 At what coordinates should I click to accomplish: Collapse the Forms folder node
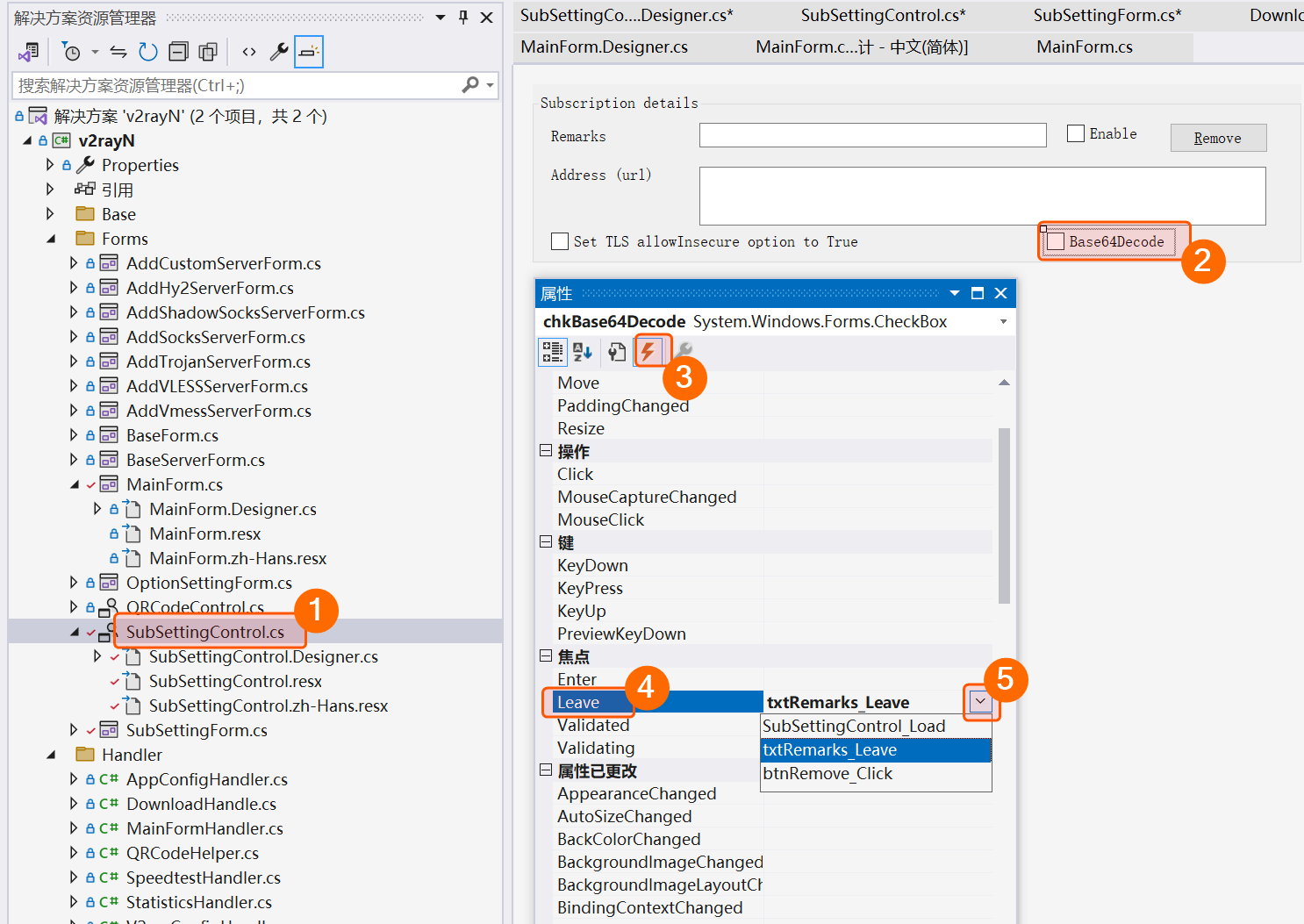pos(50,239)
